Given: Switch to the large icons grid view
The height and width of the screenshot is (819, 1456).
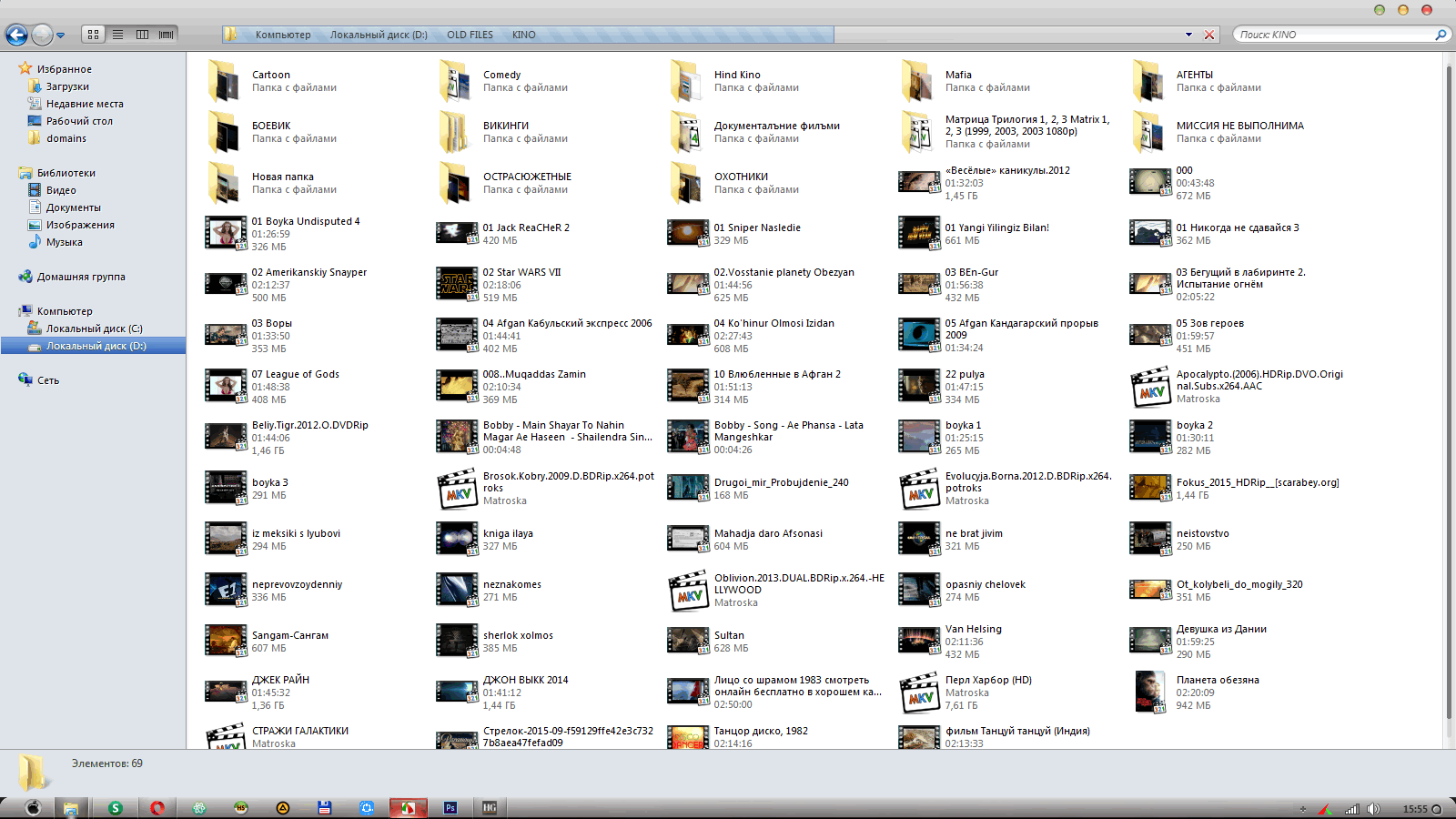Looking at the screenshot, I should pyautogui.click(x=93, y=35).
